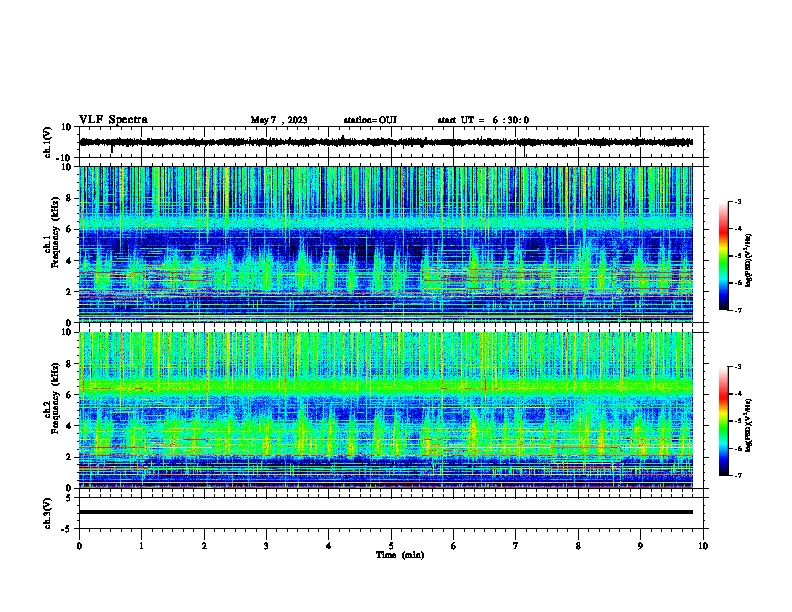This screenshot has height=612, width=792.
Task: Click the '5' tick on ch.3(V) axis
Action: 69,498
